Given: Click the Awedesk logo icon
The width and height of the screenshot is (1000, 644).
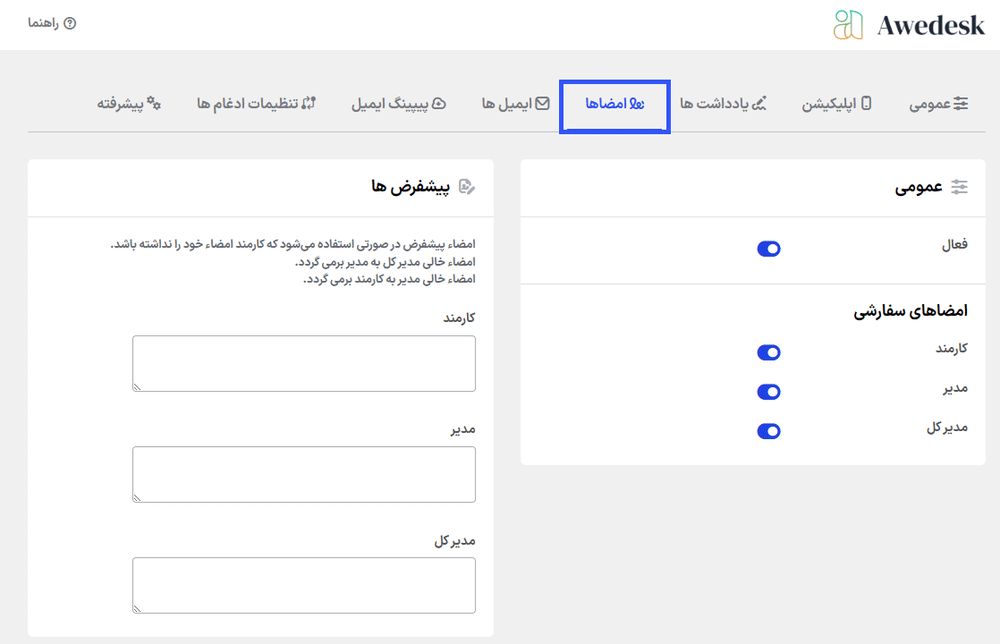Looking at the screenshot, I should [x=848, y=25].
